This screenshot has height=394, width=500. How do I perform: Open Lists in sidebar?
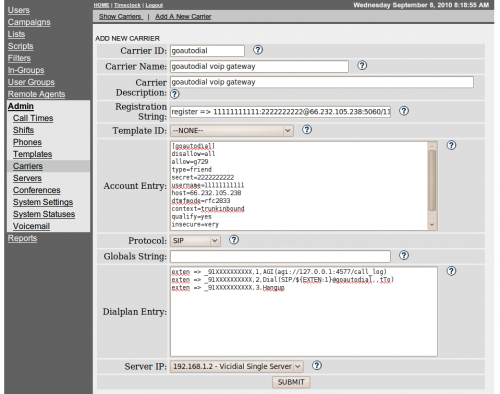[16, 34]
